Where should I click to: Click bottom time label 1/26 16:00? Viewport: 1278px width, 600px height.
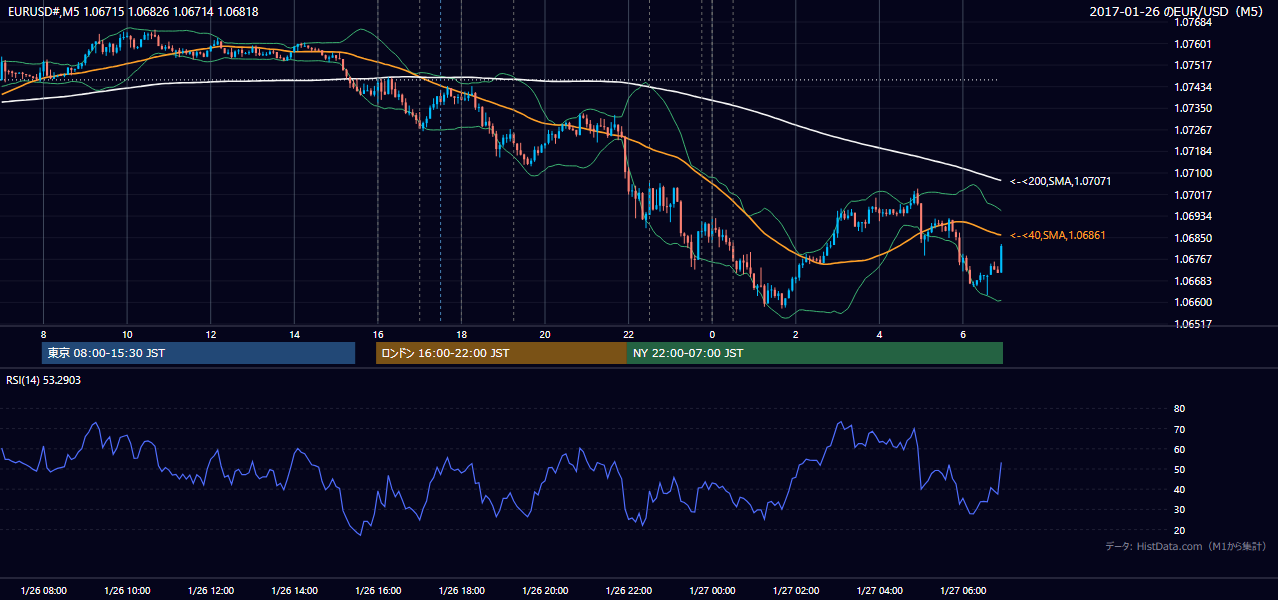(377, 591)
